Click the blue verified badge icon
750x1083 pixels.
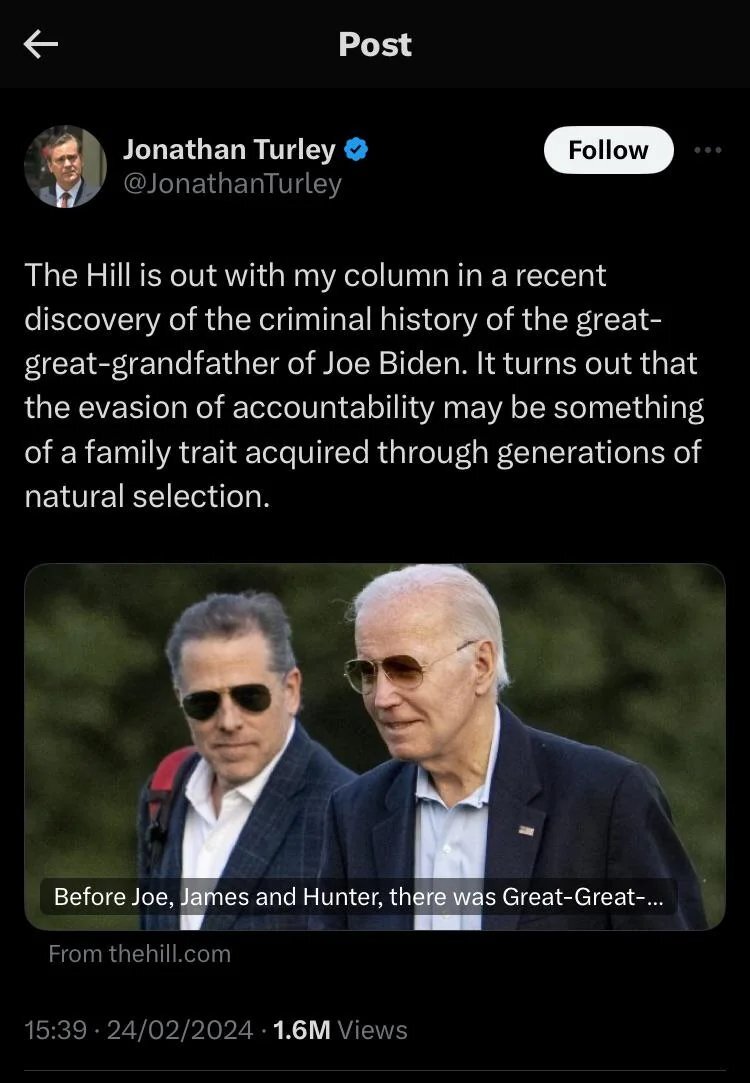tap(356, 150)
